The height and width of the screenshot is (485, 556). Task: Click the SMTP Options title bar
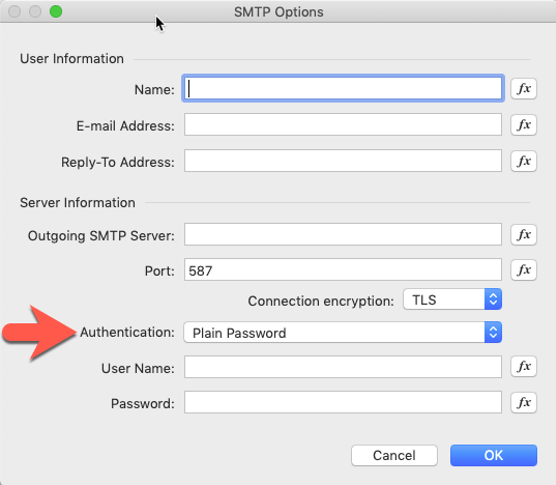click(x=278, y=12)
